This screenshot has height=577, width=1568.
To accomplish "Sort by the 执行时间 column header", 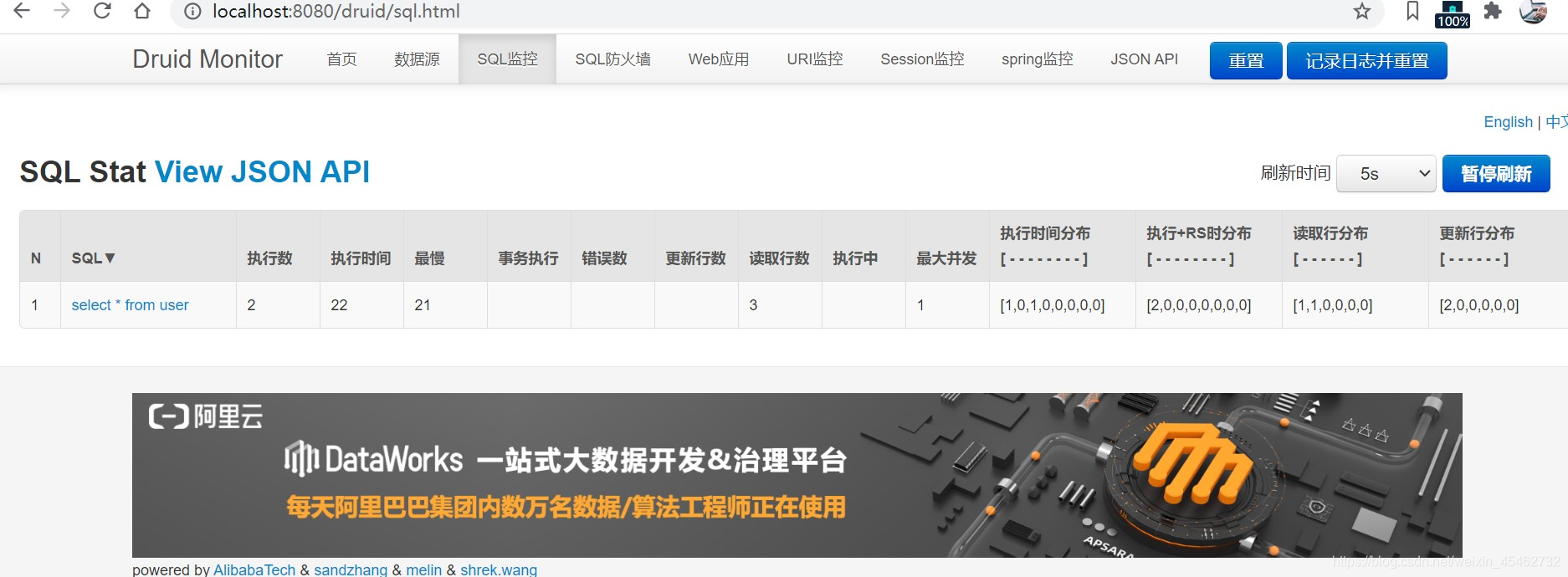I will 361,258.
